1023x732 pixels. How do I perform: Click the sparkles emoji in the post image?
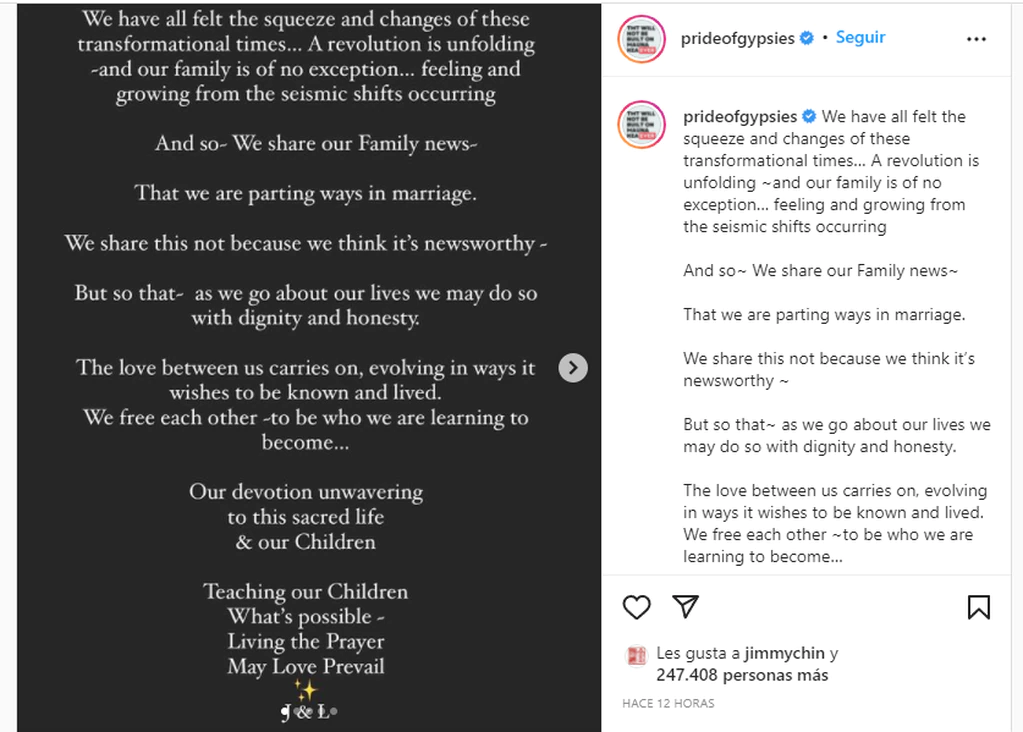point(306,690)
